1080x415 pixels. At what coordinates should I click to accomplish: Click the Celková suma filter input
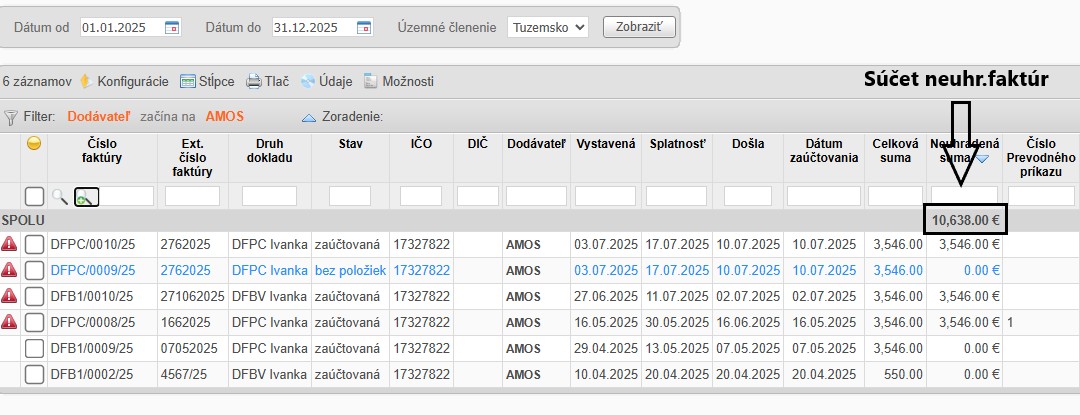(895, 196)
